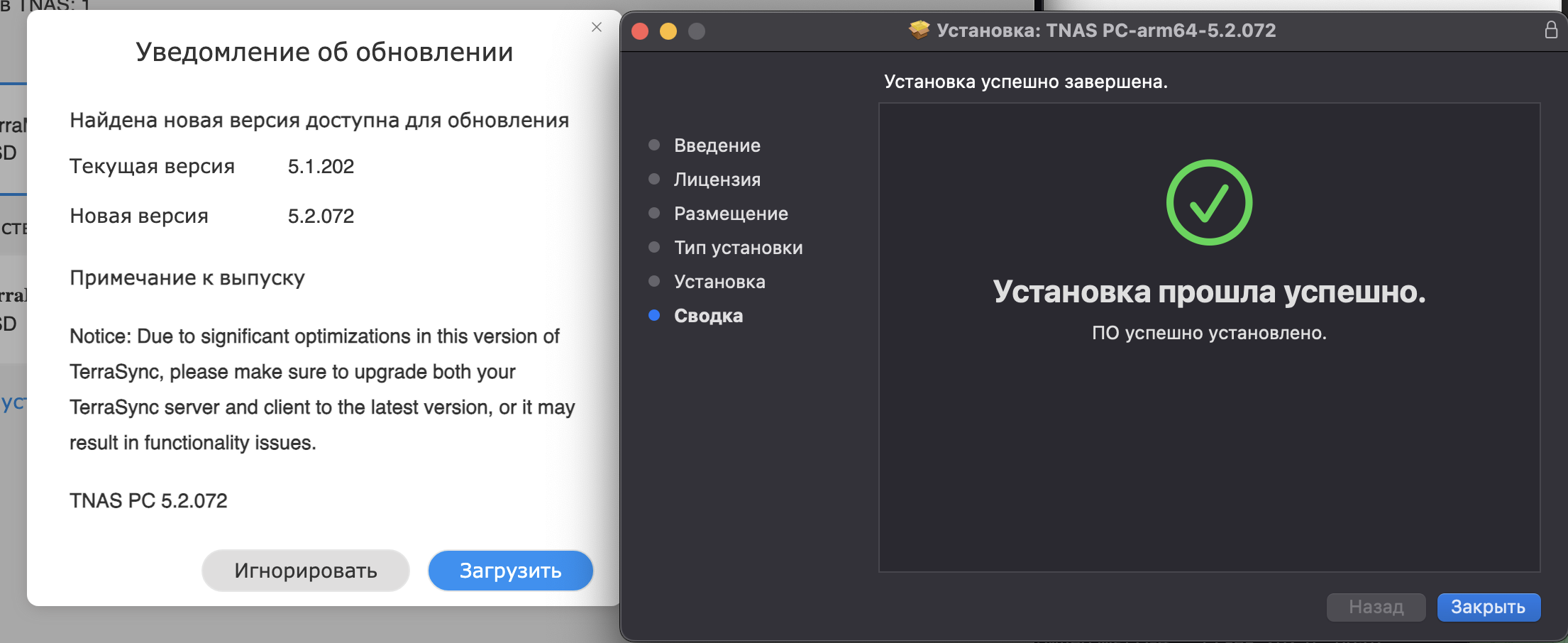Click the text ПО успешно установлено.
The height and width of the screenshot is (643, 1568).
click(1210, 333)
